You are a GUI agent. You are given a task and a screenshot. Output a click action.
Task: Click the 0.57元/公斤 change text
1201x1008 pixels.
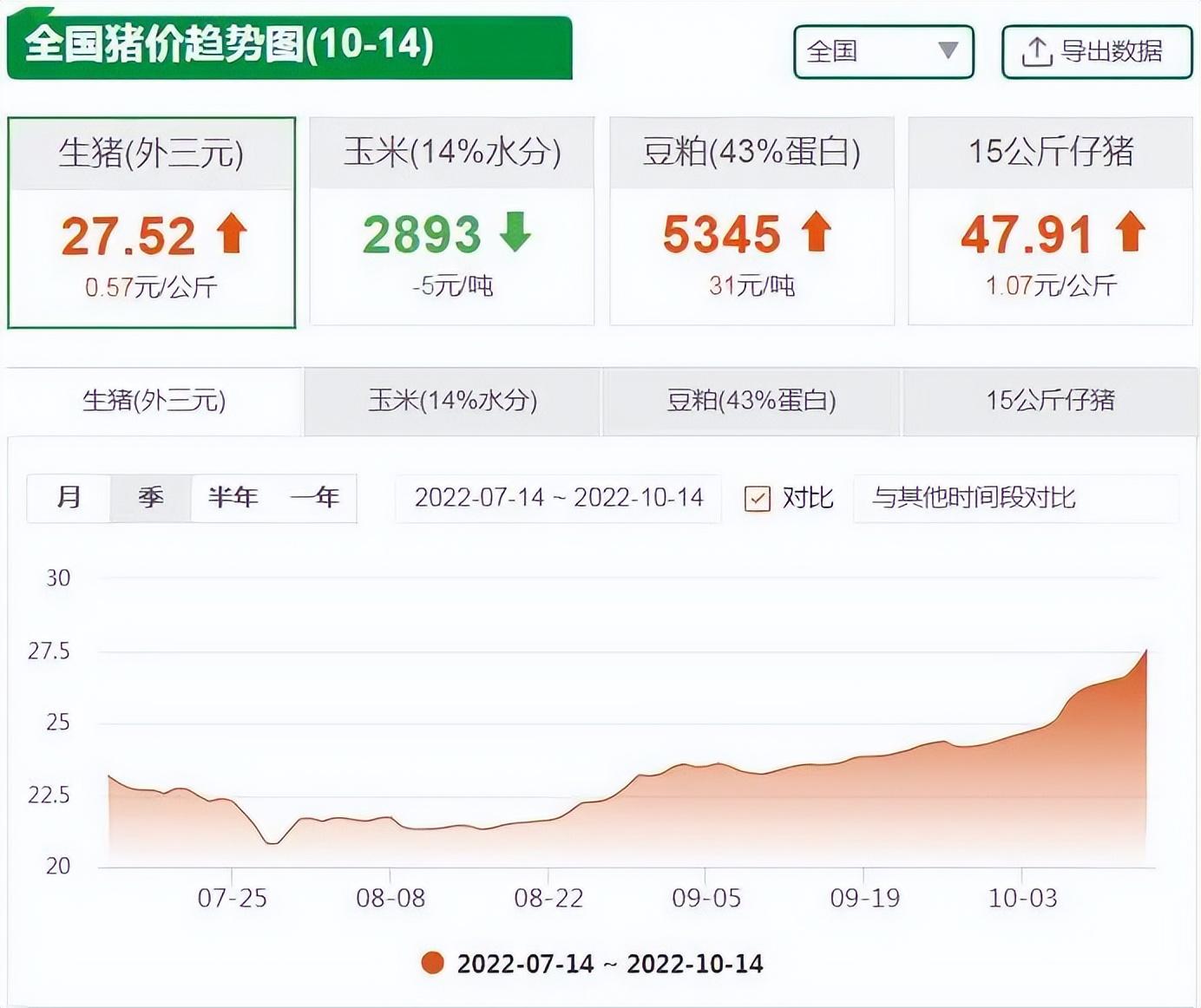click(151, 287)
